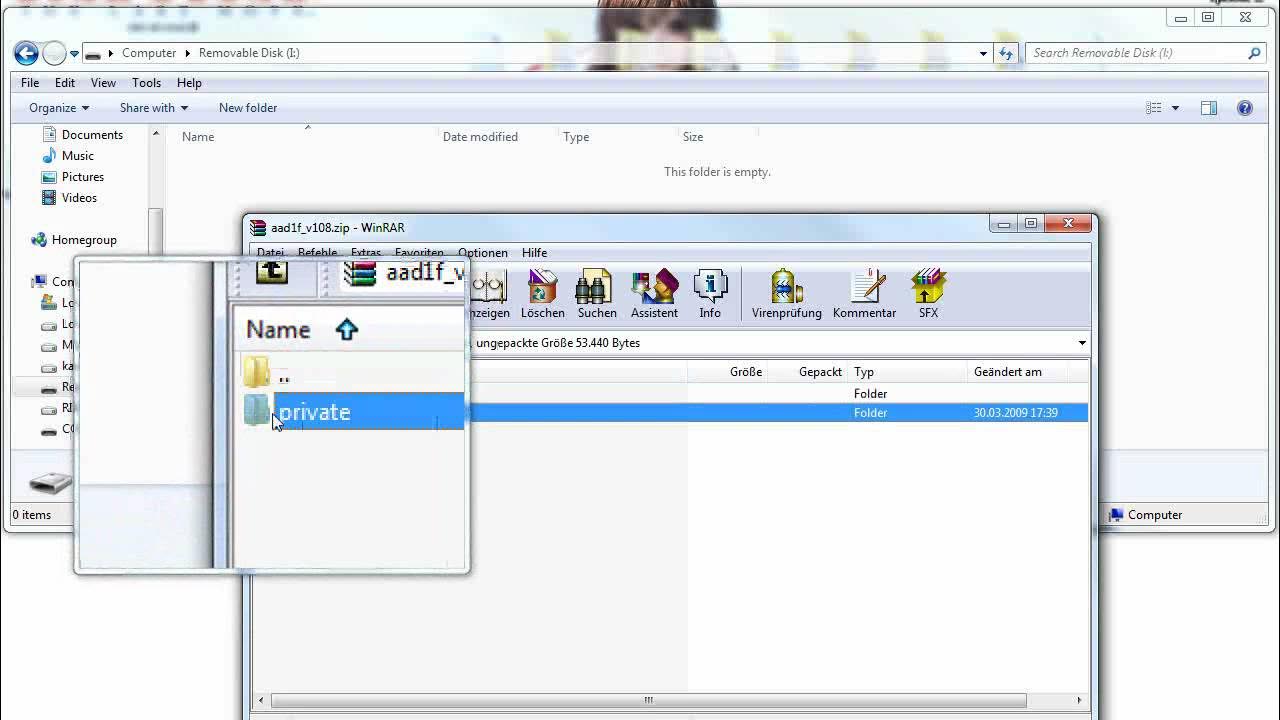Click the unselected Folder row's type cell
The width and height of the screenshot is (1280, 720).
coord(870,394)
